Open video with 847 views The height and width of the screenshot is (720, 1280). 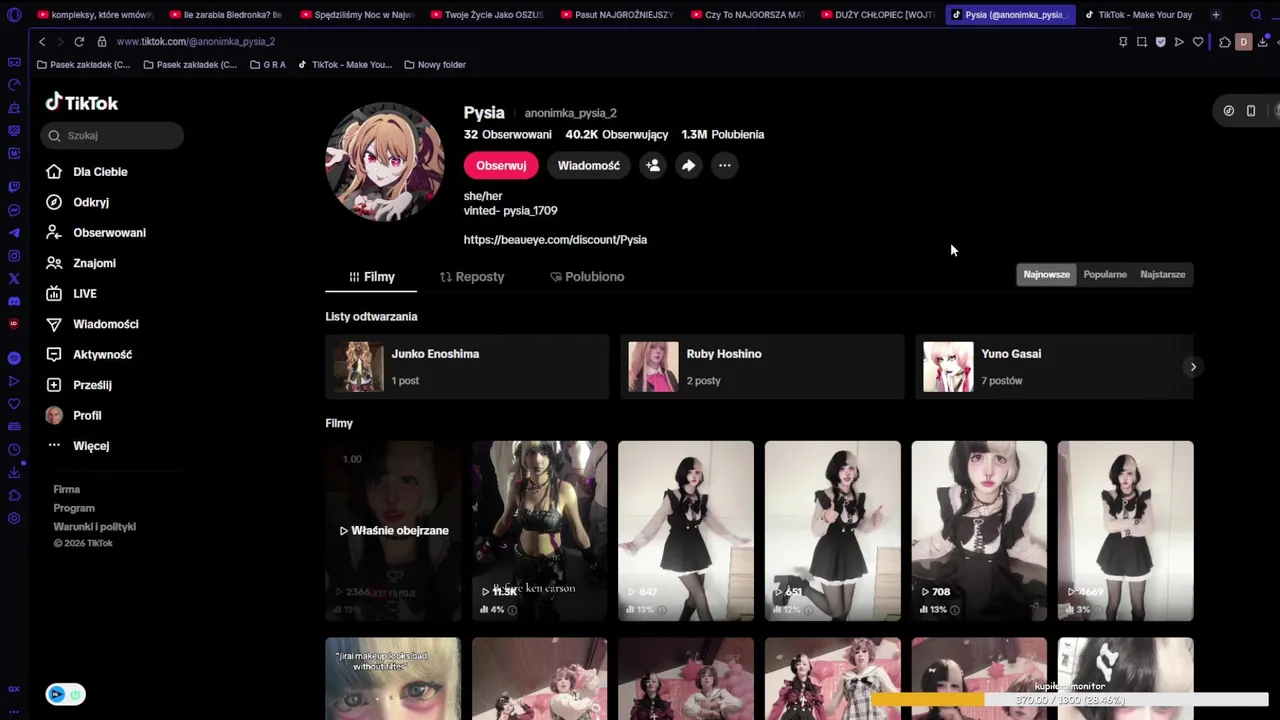(686, 531)
